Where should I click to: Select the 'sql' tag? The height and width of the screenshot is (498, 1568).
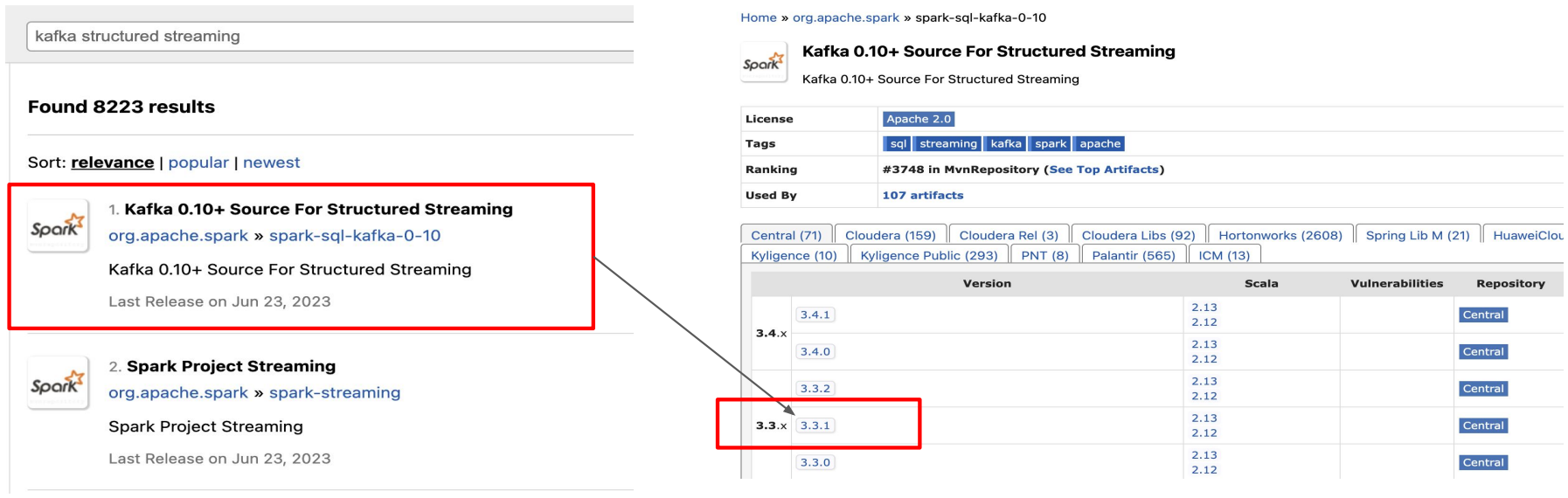point(898,144)
